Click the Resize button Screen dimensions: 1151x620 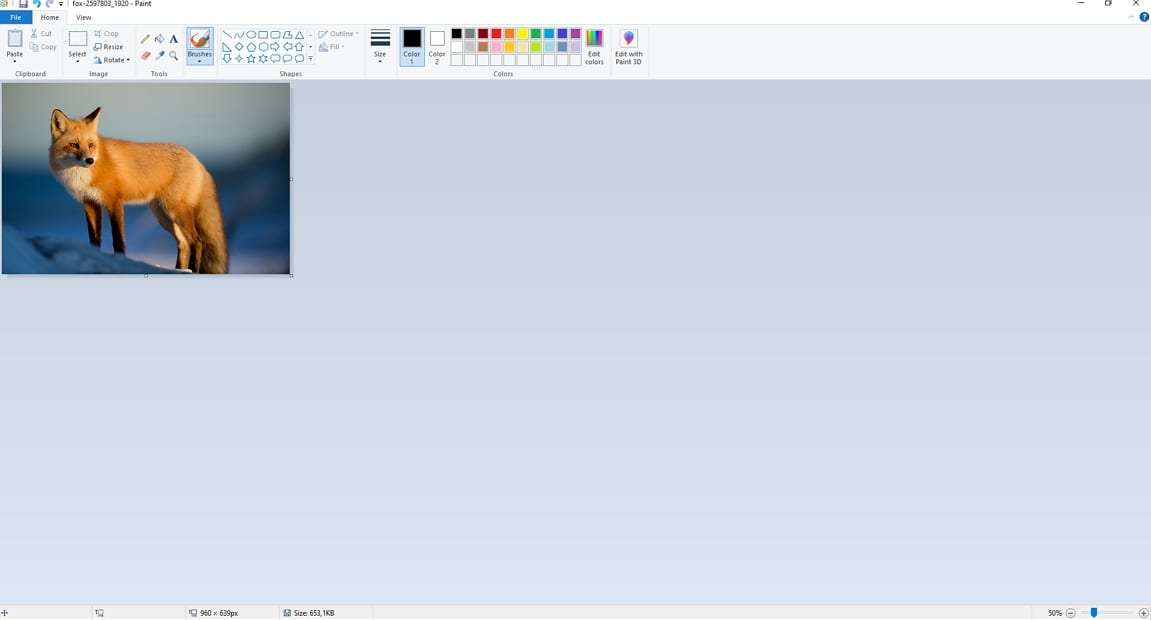point(109,47)
